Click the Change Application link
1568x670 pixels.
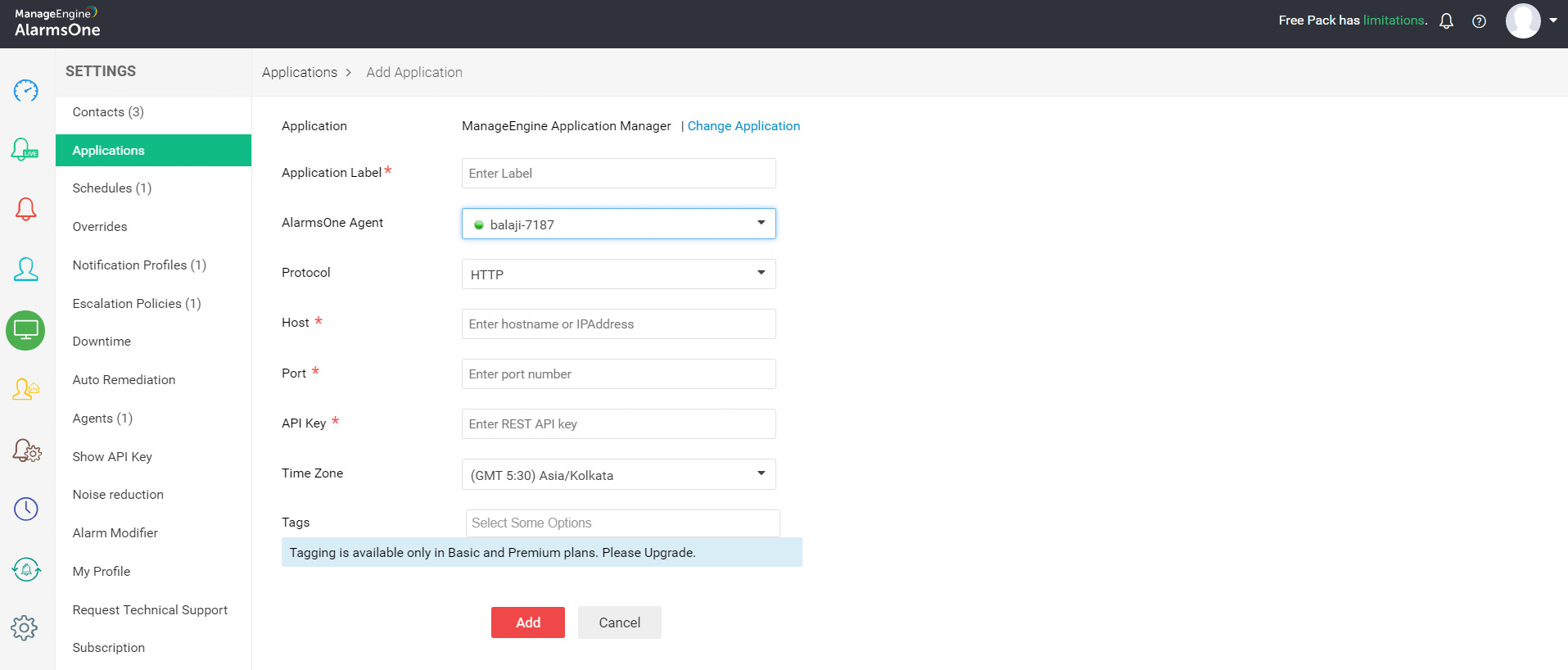pos(743,126)
